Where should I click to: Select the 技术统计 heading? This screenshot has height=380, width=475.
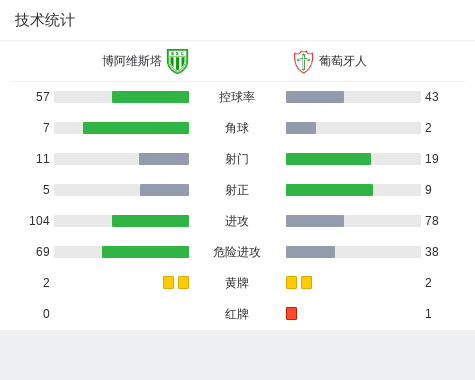click(x=45, y=20)
